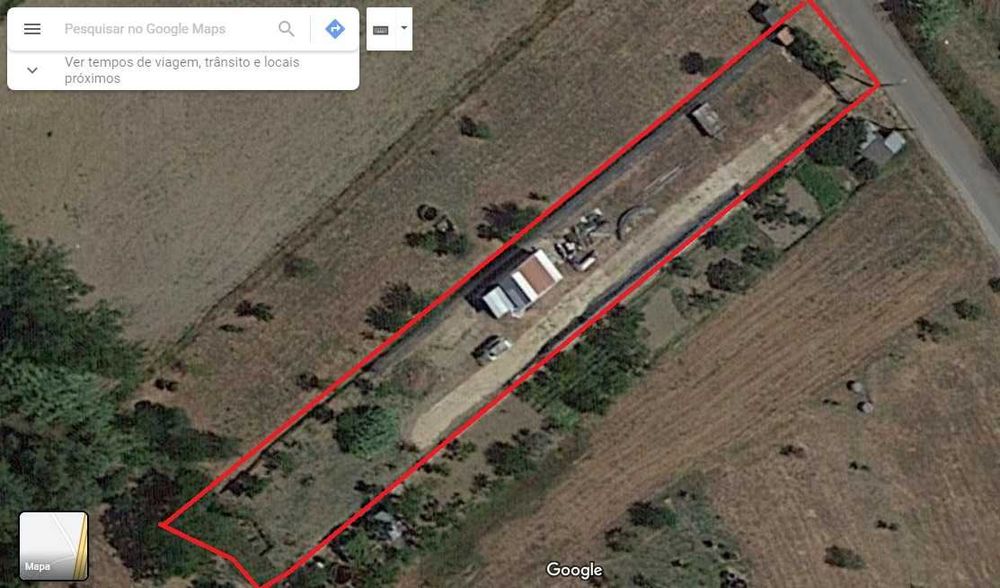1000x588 pixels.
Task: Click the round hay bales in the right field
Action: coord(860,396)
